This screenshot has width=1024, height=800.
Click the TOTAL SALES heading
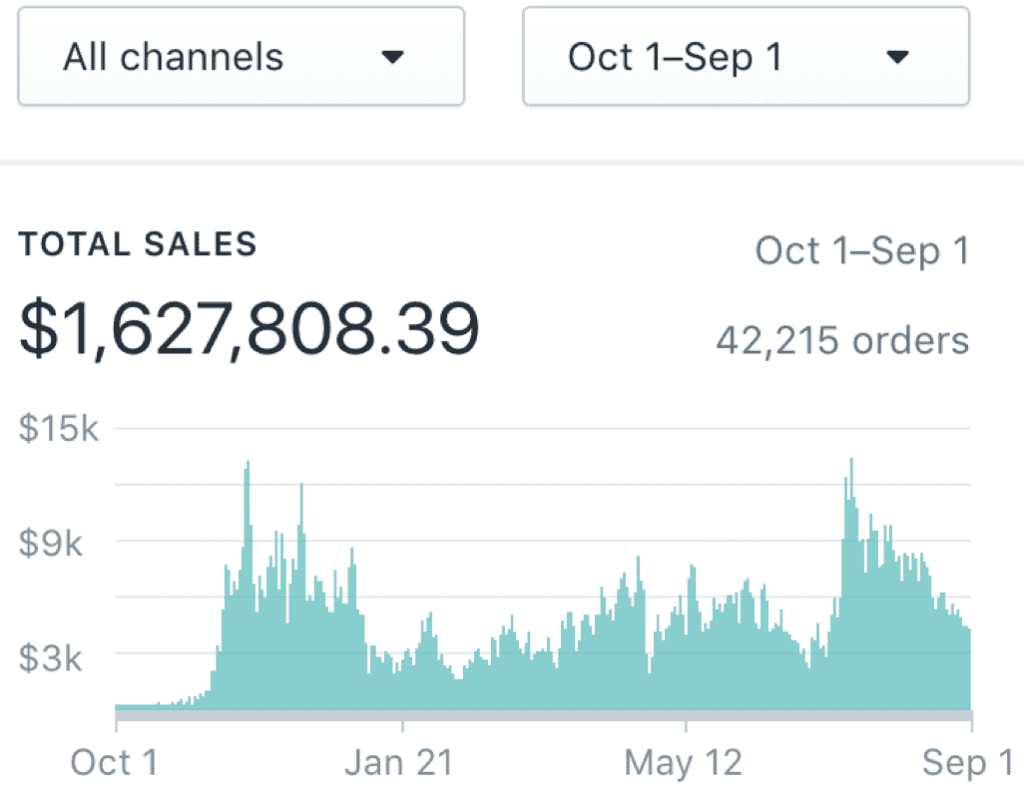[x=138, y=245]
